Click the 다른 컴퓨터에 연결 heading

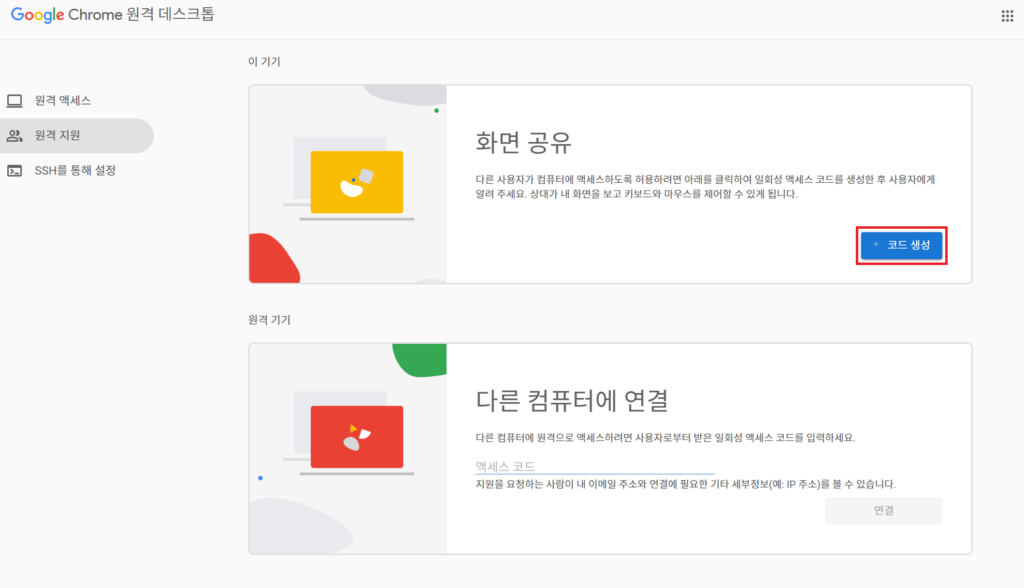click(x=571, y=400)
